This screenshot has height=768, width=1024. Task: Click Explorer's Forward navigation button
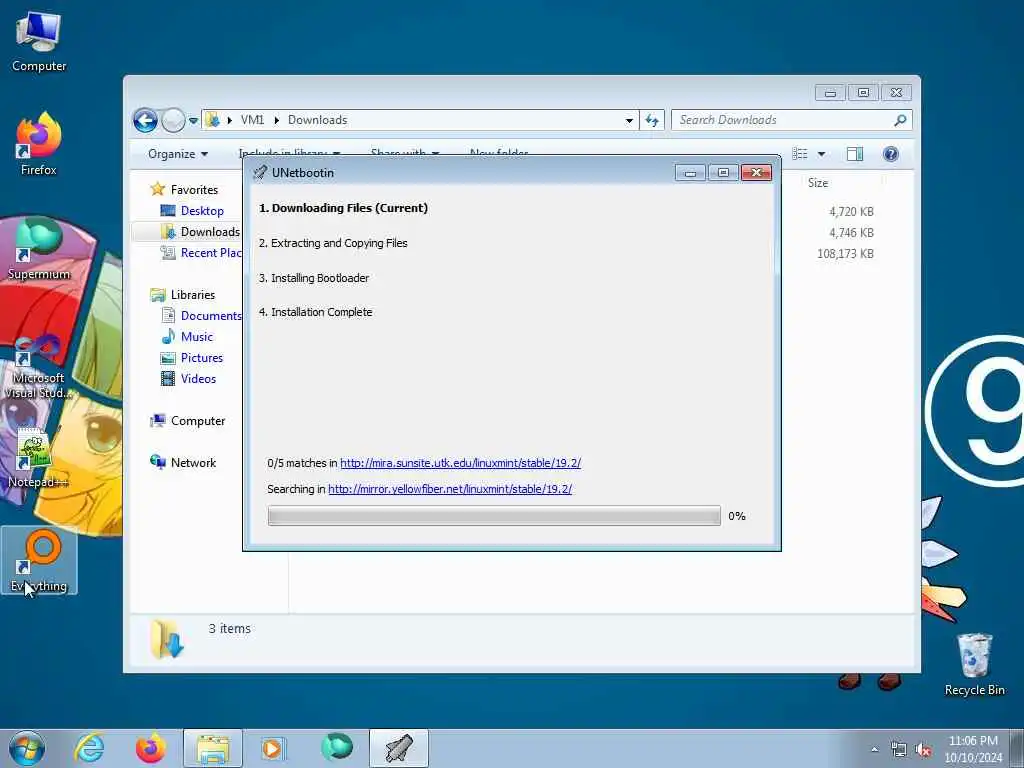pyautogui.click(x=173, y=120)
